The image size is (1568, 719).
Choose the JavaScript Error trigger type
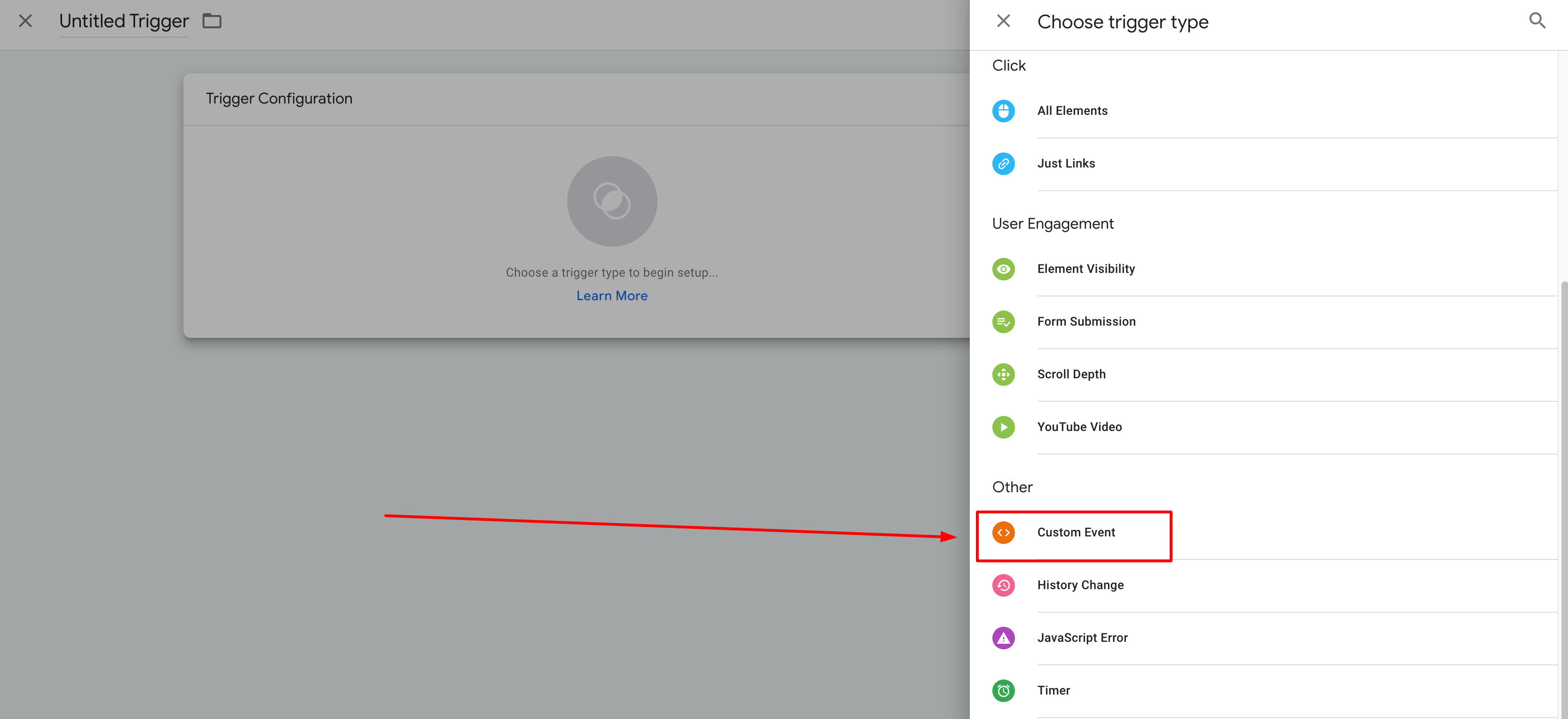pos(1263,638)
